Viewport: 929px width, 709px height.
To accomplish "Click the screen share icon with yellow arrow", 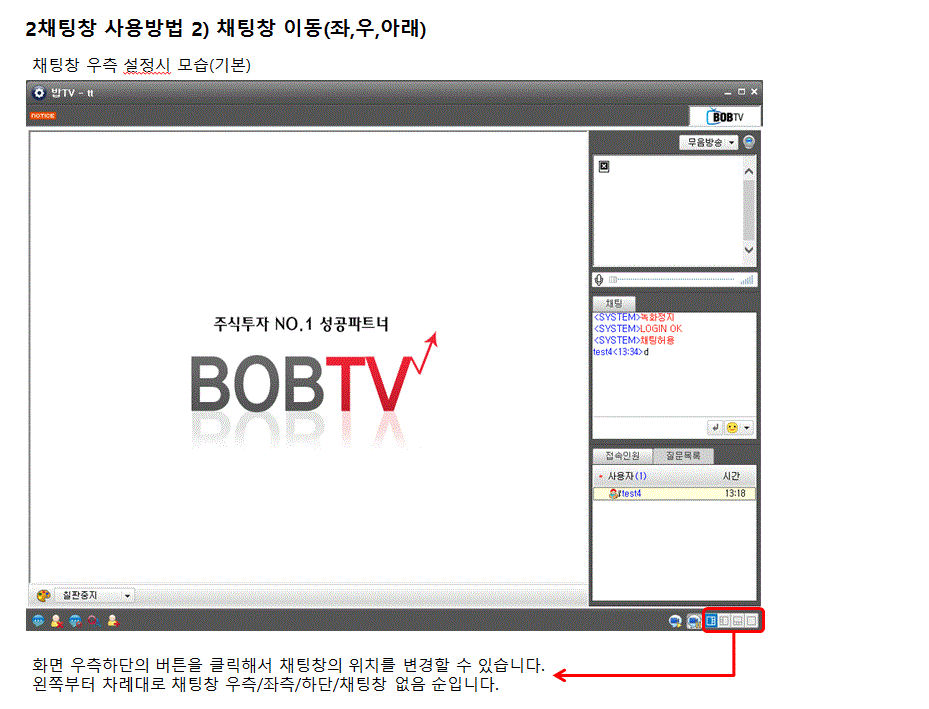I will [675, 621].
